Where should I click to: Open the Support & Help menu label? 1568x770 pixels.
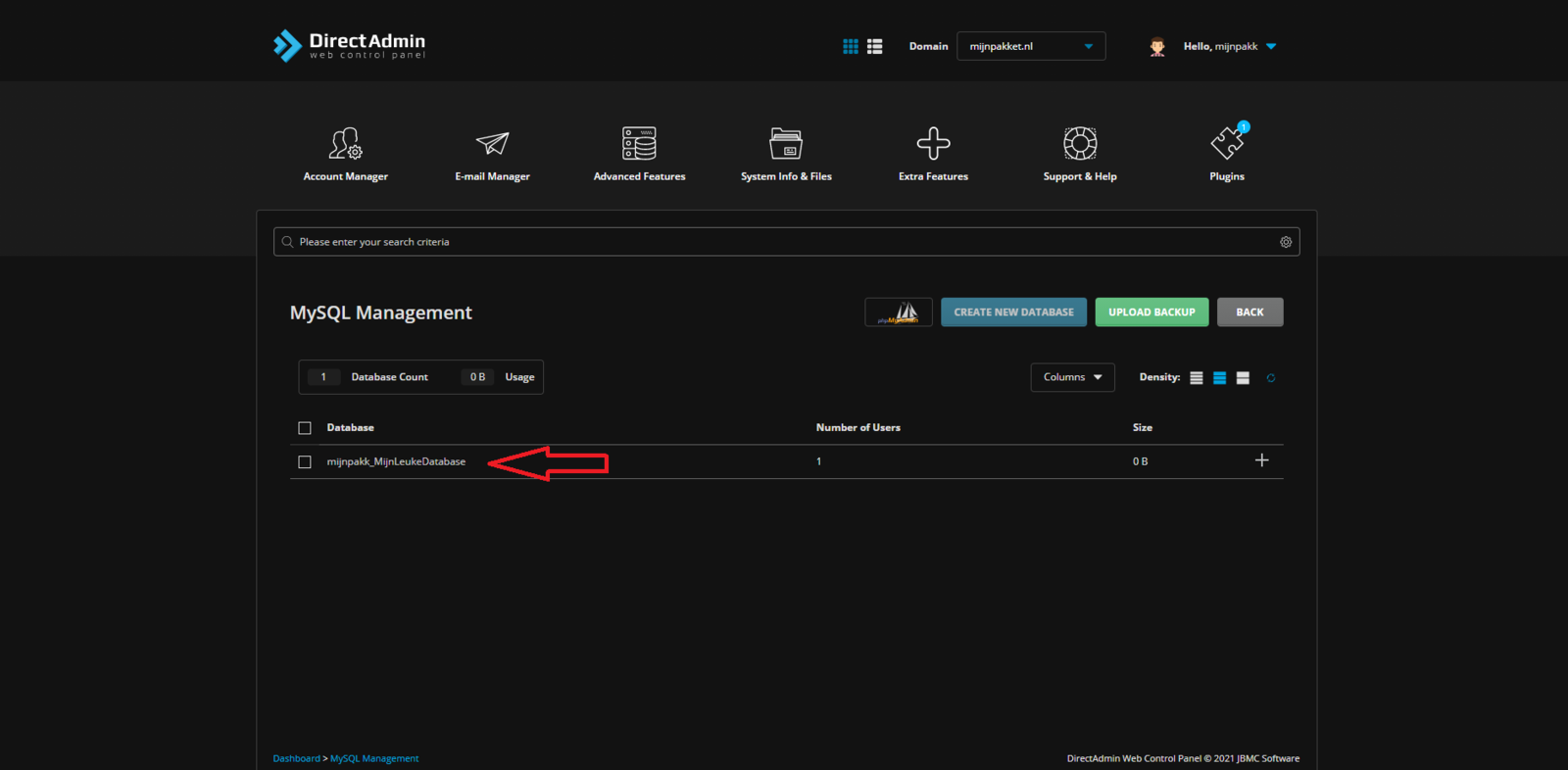1080,176
